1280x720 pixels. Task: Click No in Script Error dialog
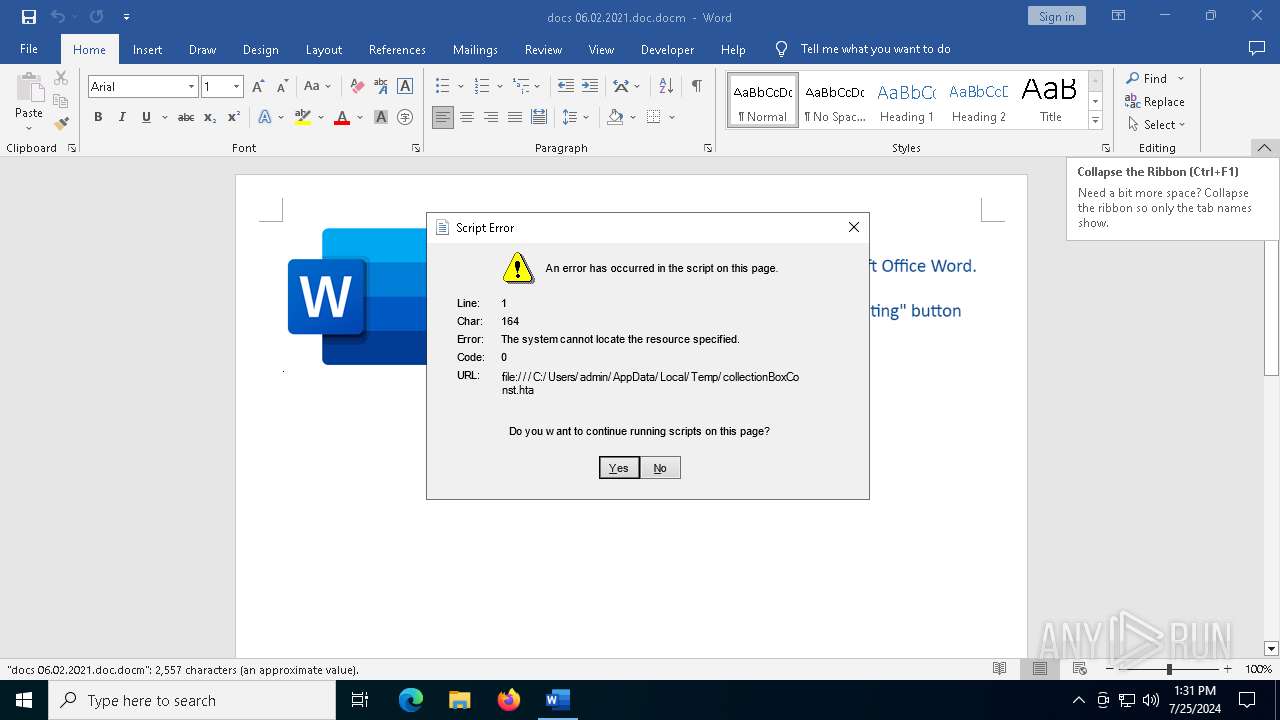(x=660, y=468)
